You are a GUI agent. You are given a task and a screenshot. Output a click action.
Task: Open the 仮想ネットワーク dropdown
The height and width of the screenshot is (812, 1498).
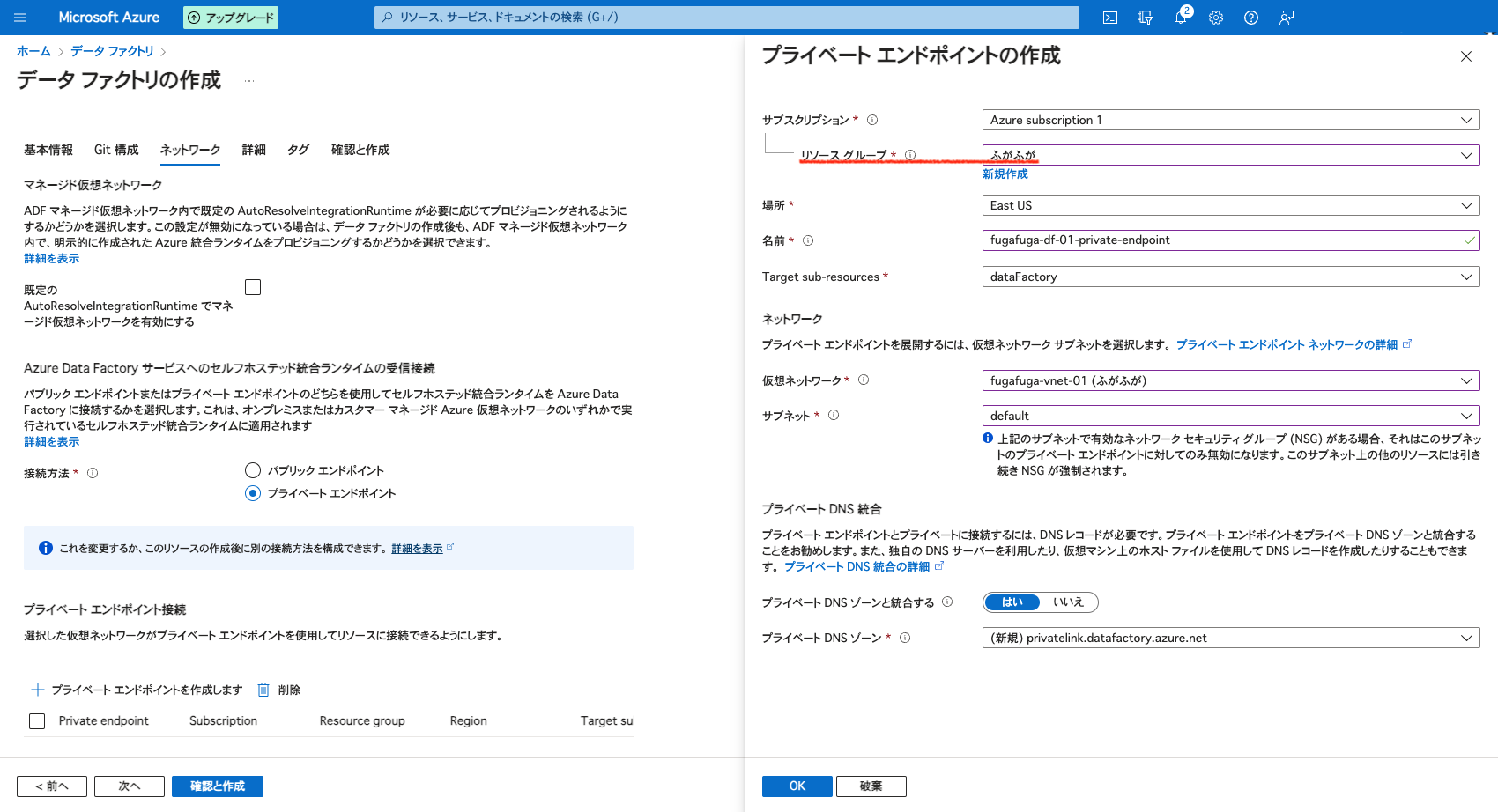(x=1231, y=380)
